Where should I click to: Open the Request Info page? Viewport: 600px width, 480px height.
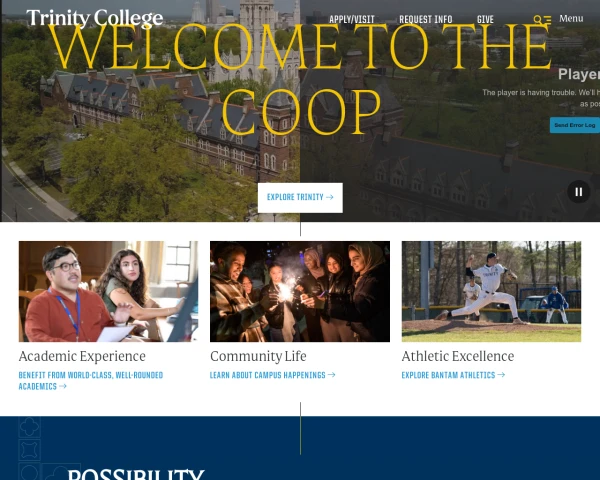[x=426, y=19]
